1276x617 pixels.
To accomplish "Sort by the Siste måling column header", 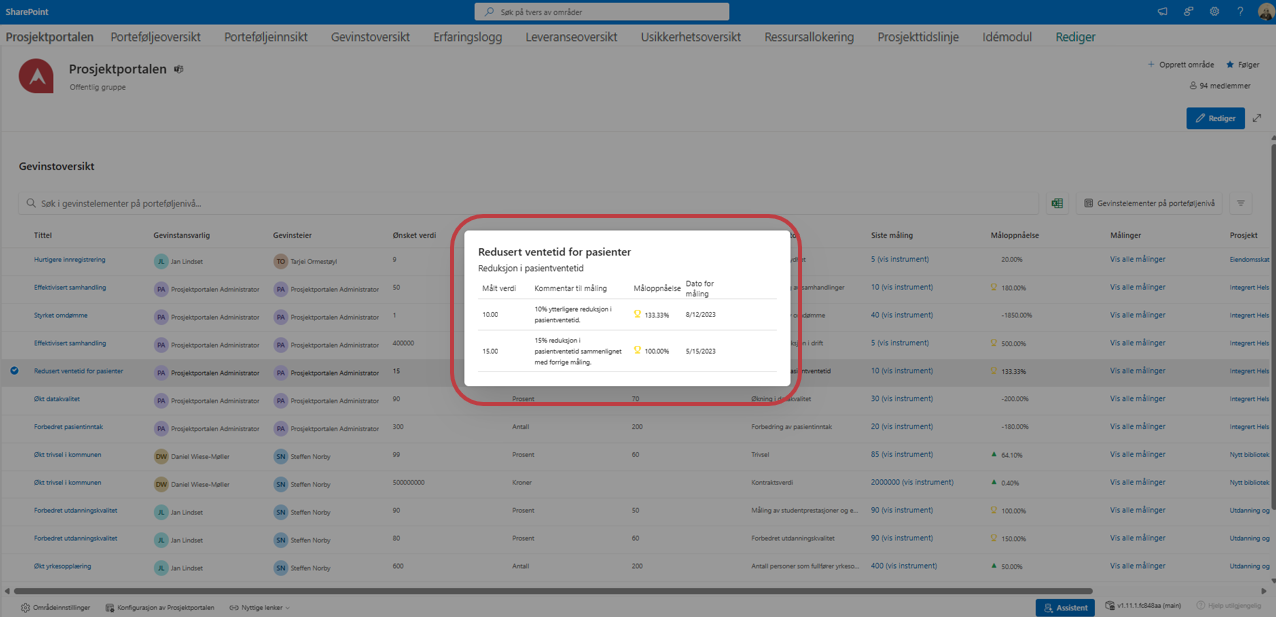I will point(892,236).
